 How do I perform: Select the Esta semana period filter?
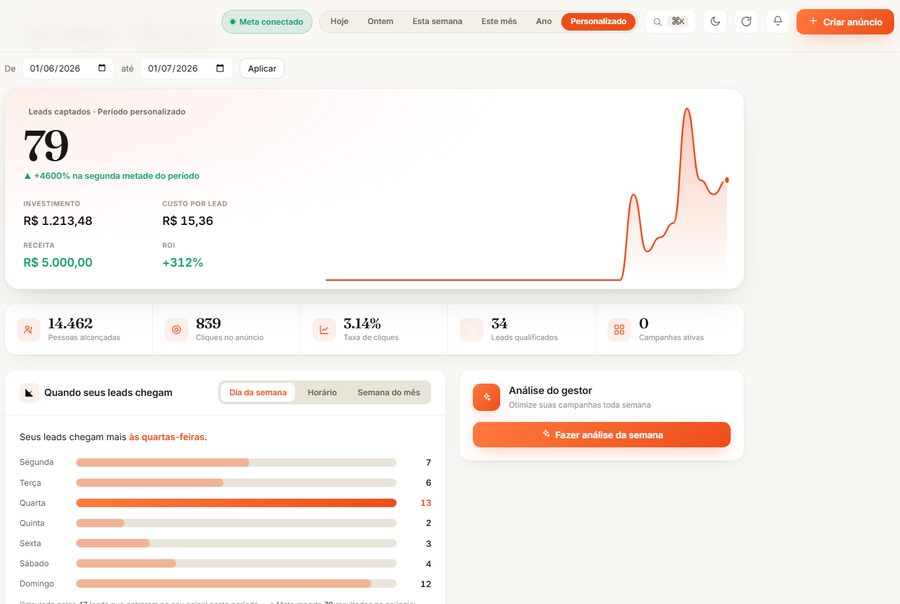pos(437,21)
